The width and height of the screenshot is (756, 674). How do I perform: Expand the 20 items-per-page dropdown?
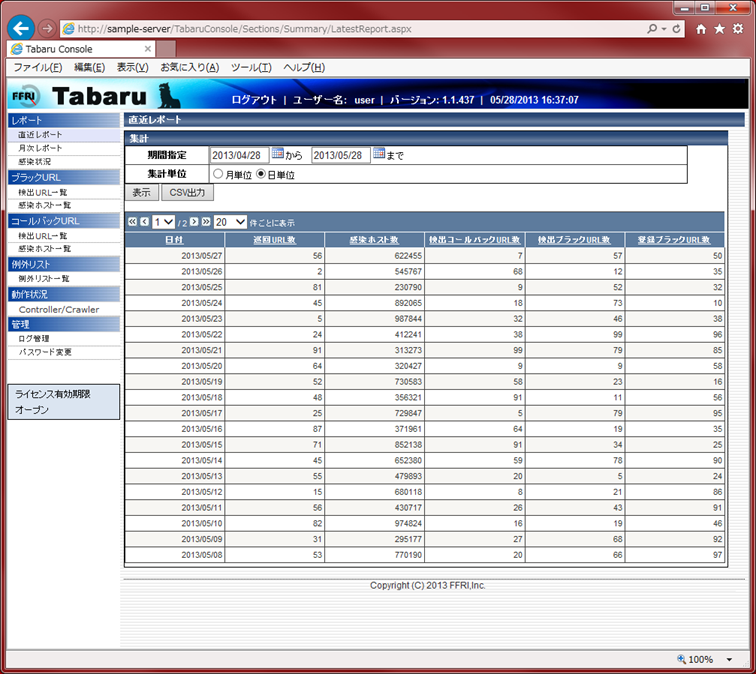(x=230, y=222)
